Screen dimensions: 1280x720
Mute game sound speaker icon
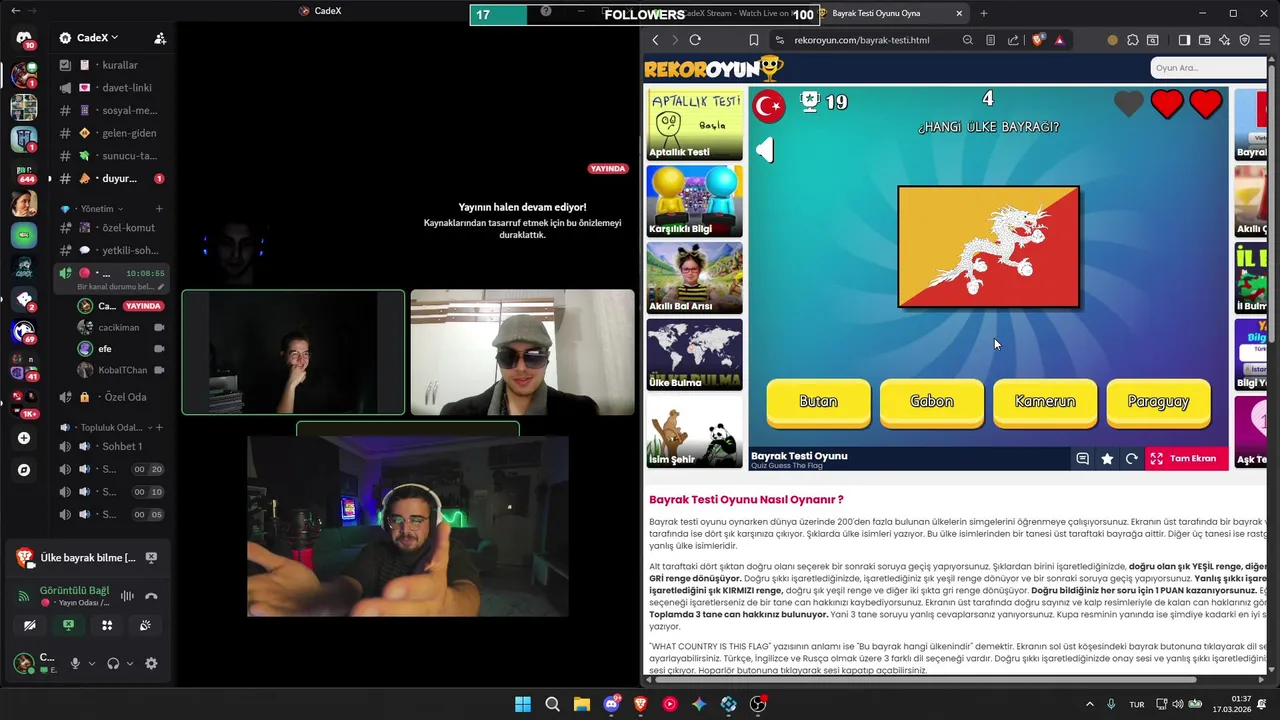click(x=764, y=150)
